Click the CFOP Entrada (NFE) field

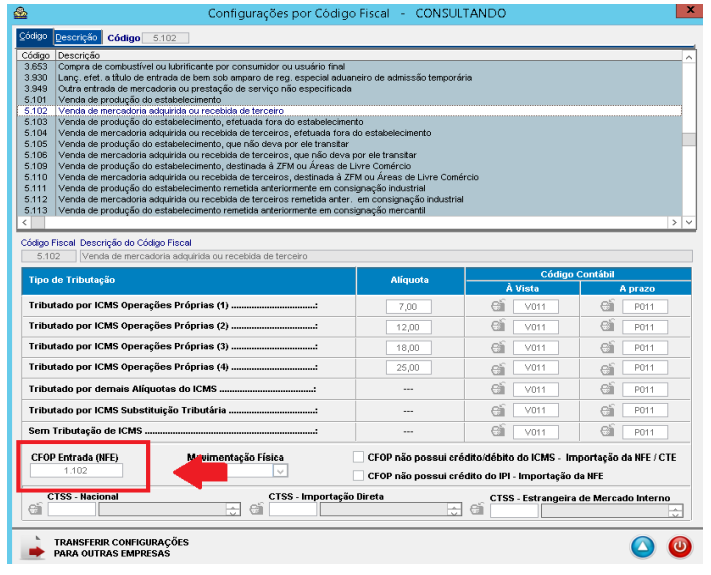[x=76, y=471]
